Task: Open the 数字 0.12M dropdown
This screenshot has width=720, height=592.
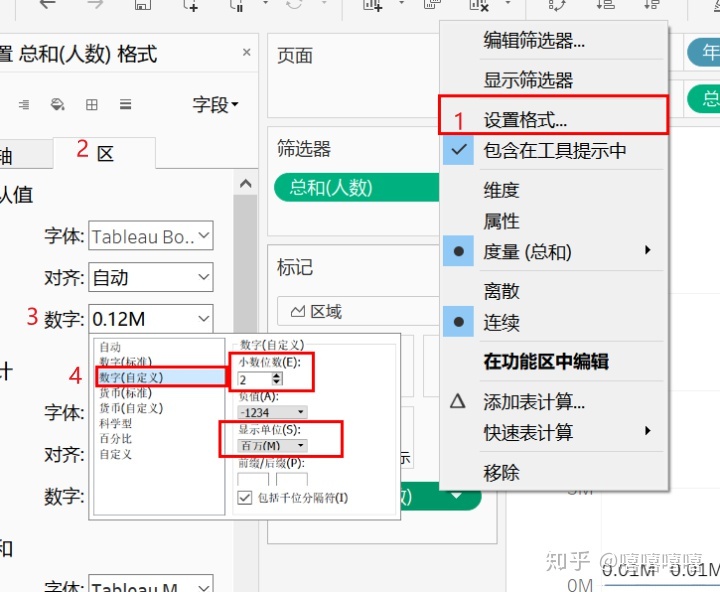Action: click(x=151, y=318)
